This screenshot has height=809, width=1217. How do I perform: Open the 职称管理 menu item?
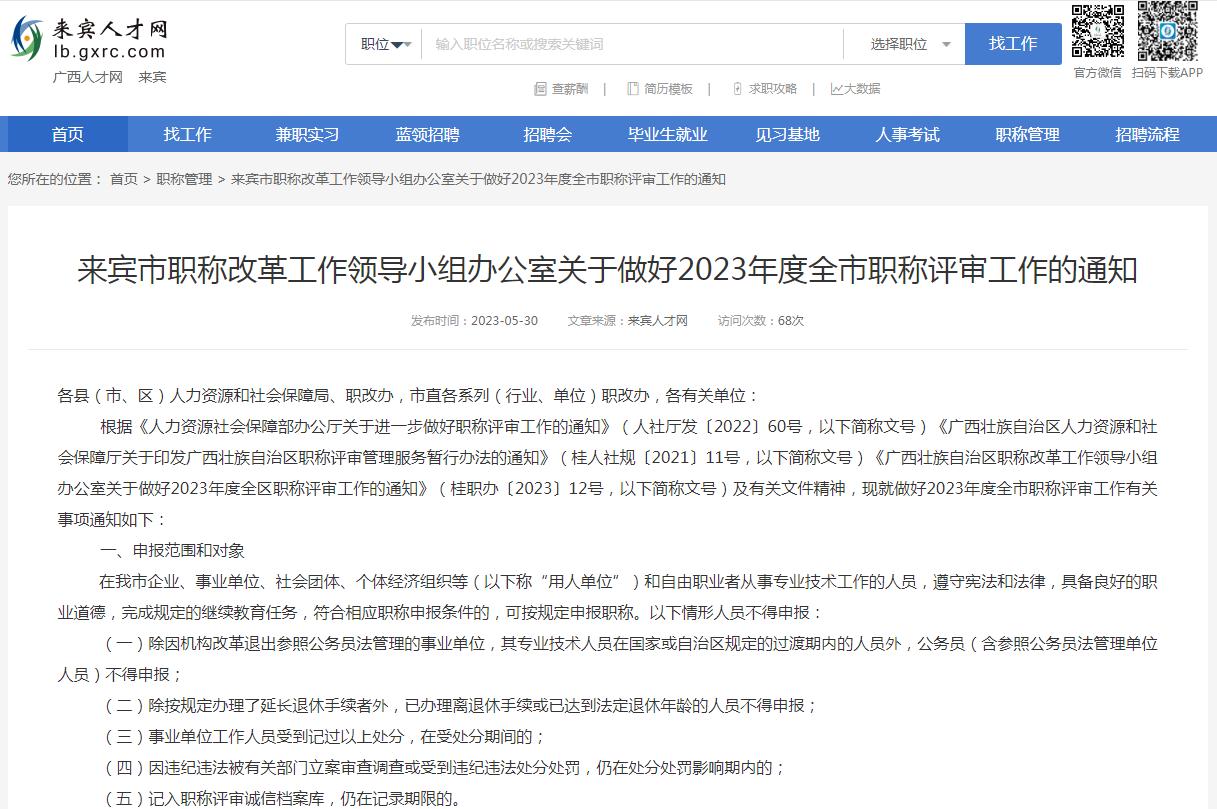(1026, 134)
